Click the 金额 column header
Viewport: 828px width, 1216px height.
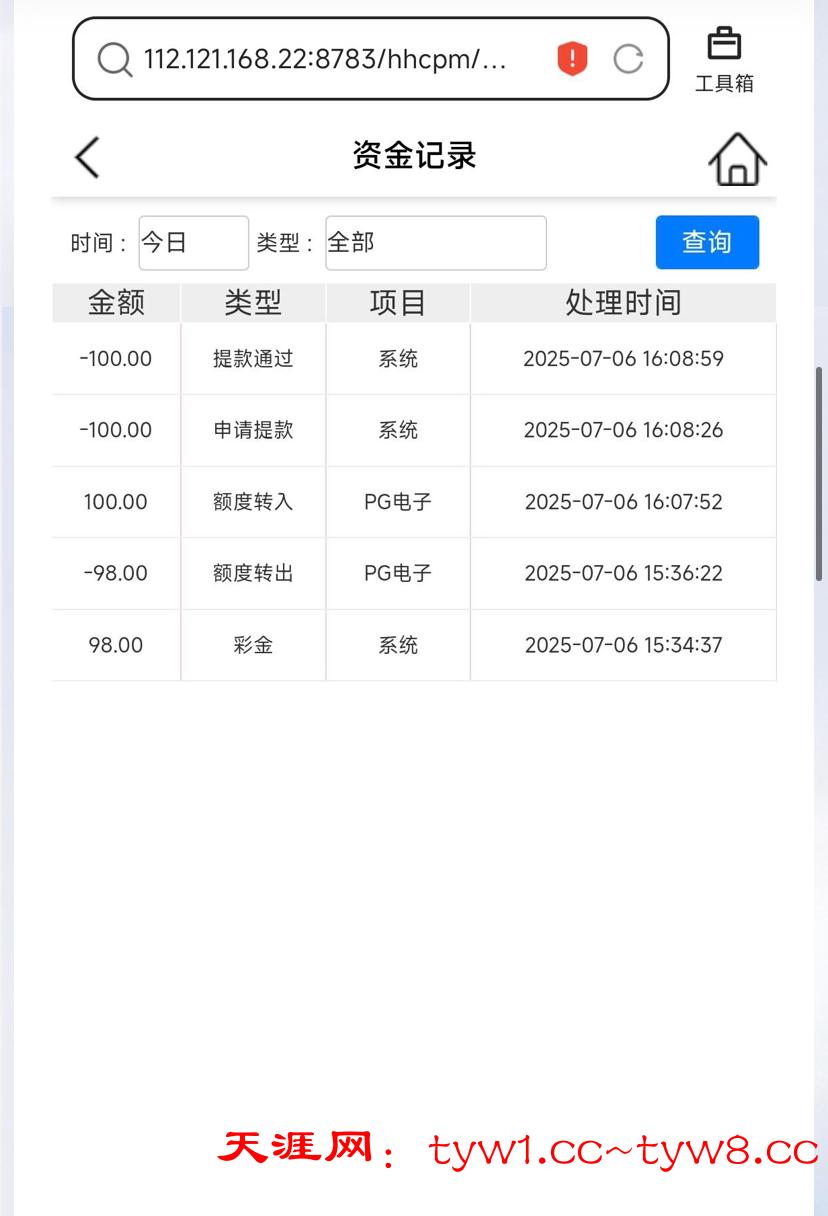116,303
